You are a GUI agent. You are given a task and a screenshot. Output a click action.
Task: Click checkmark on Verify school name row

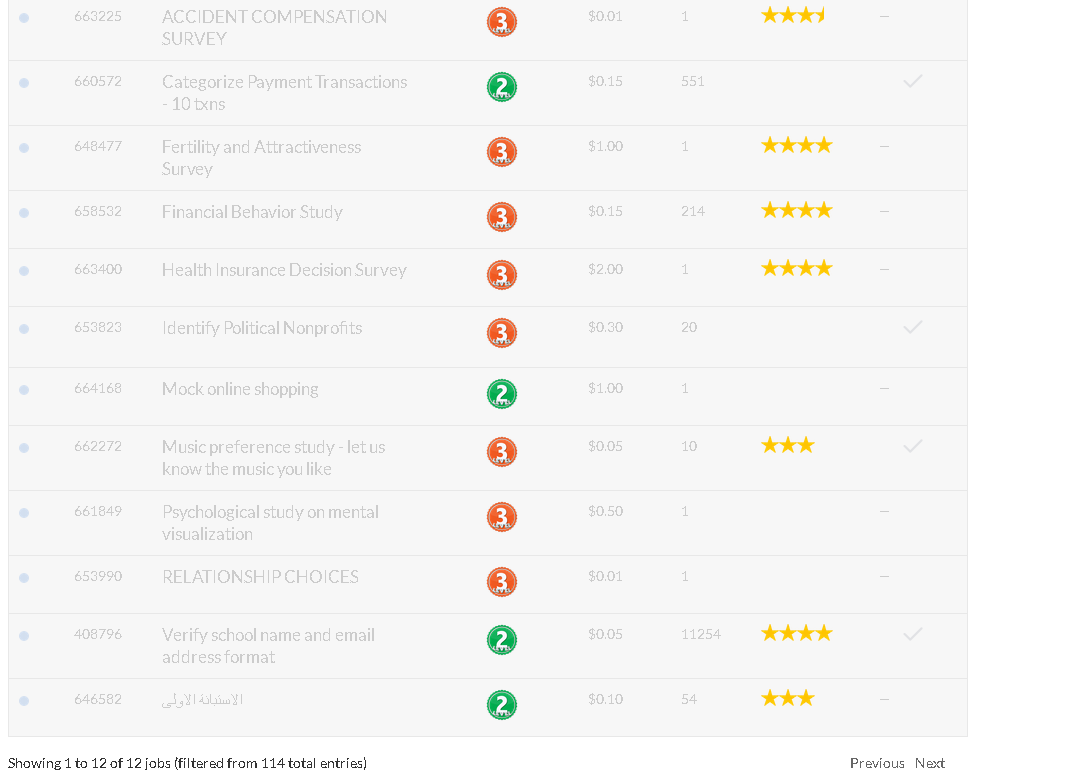pos(912,635)
